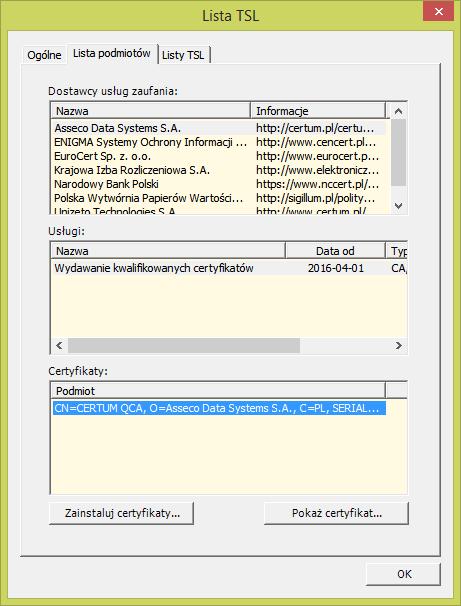Click the http://www.eurocert.p... info cell
The image size is (461, 606).
click(318, 156)
